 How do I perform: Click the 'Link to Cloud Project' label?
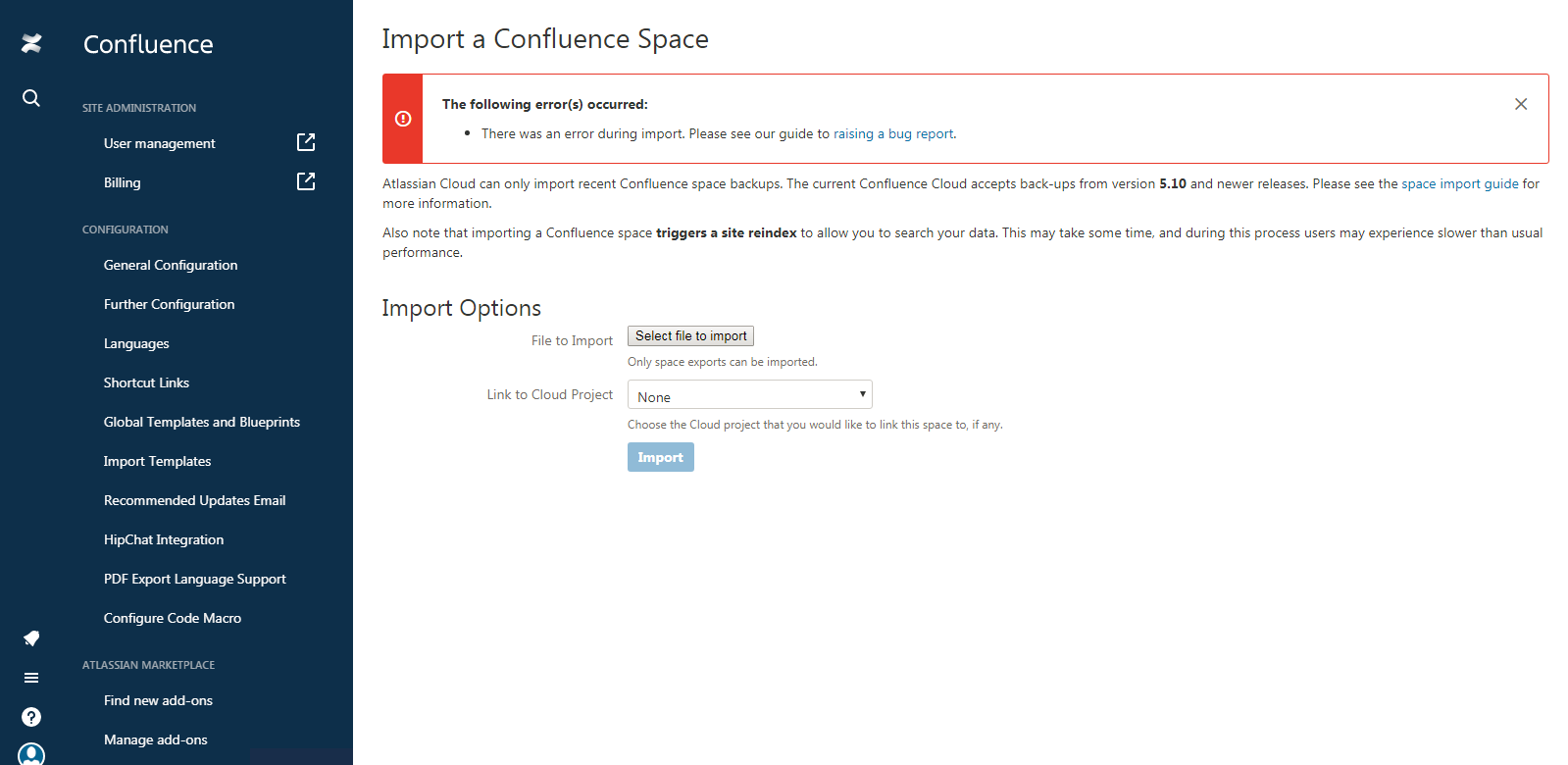click(550, 394)
